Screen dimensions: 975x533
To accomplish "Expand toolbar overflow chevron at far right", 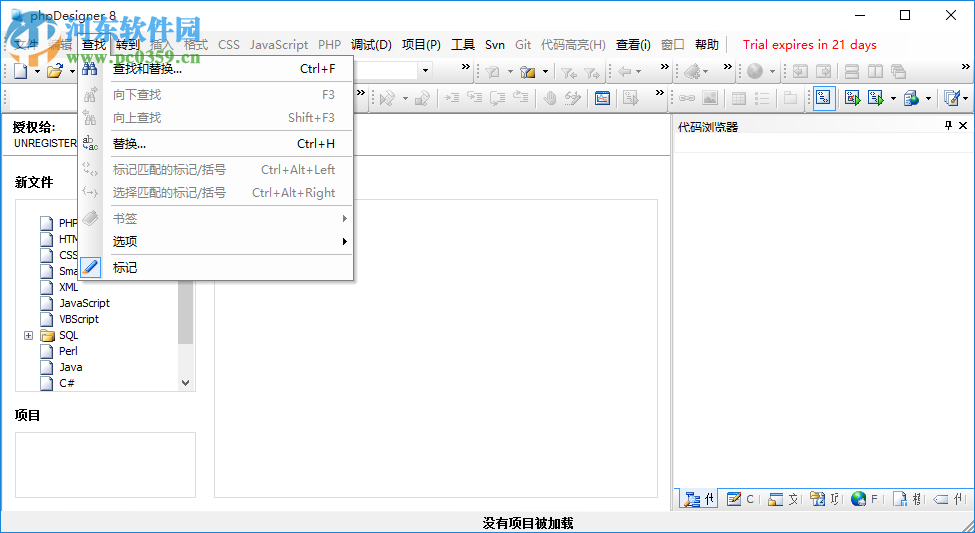I will pos(966,67).
